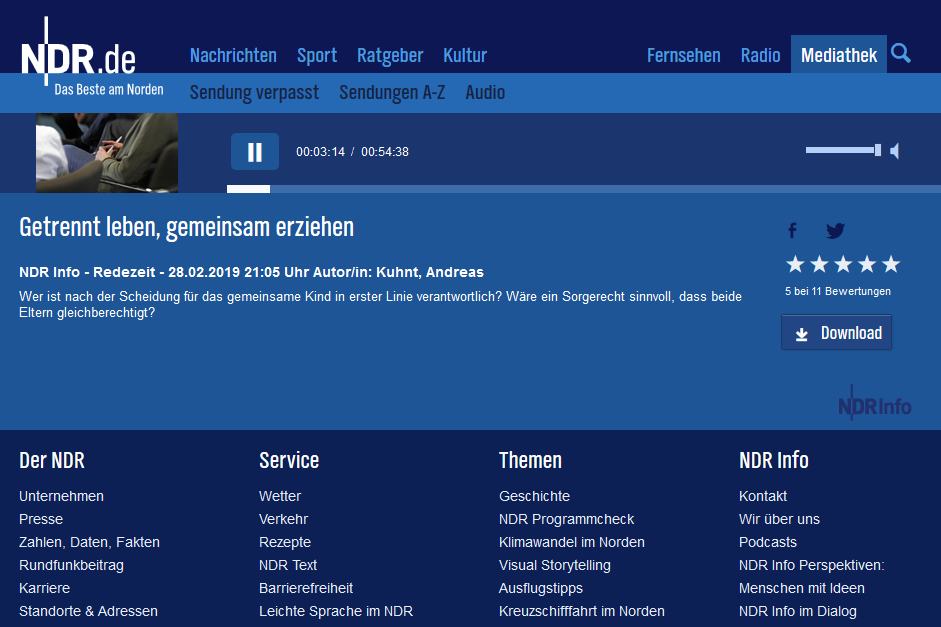Screen dimensions: 941x627
Task: Adjust the volume slider
Action: point(843,150)
